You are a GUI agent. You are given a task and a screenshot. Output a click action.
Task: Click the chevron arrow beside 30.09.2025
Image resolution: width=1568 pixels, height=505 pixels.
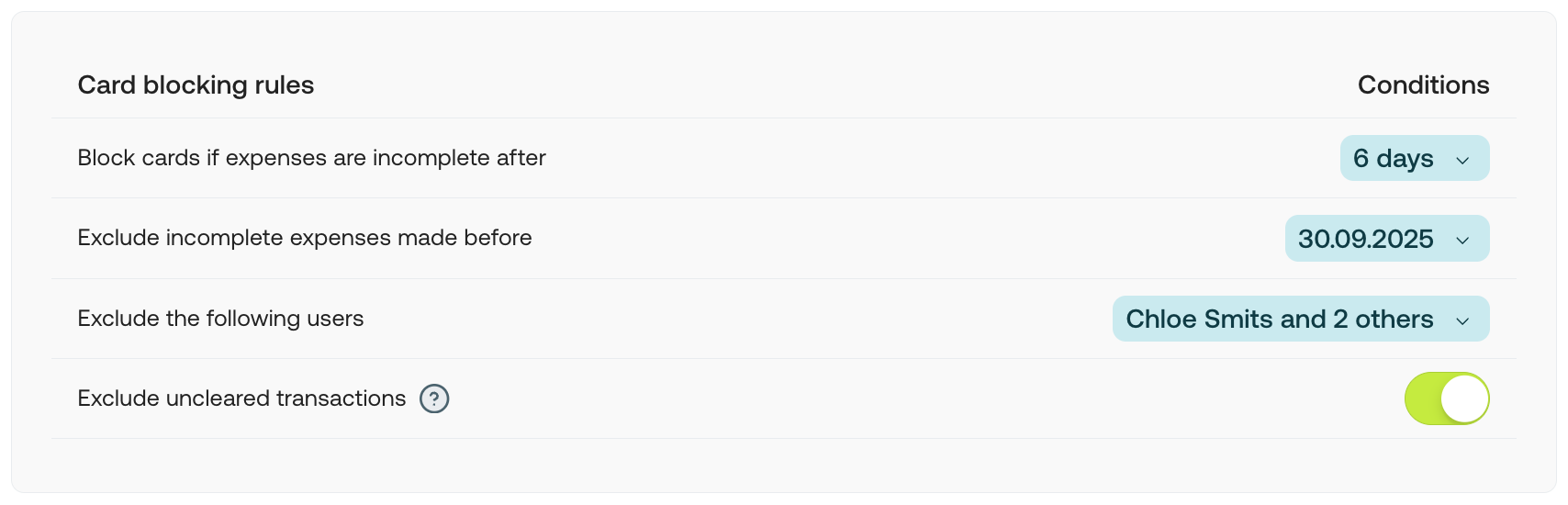pyautogui.click(x=1462, y=240)
